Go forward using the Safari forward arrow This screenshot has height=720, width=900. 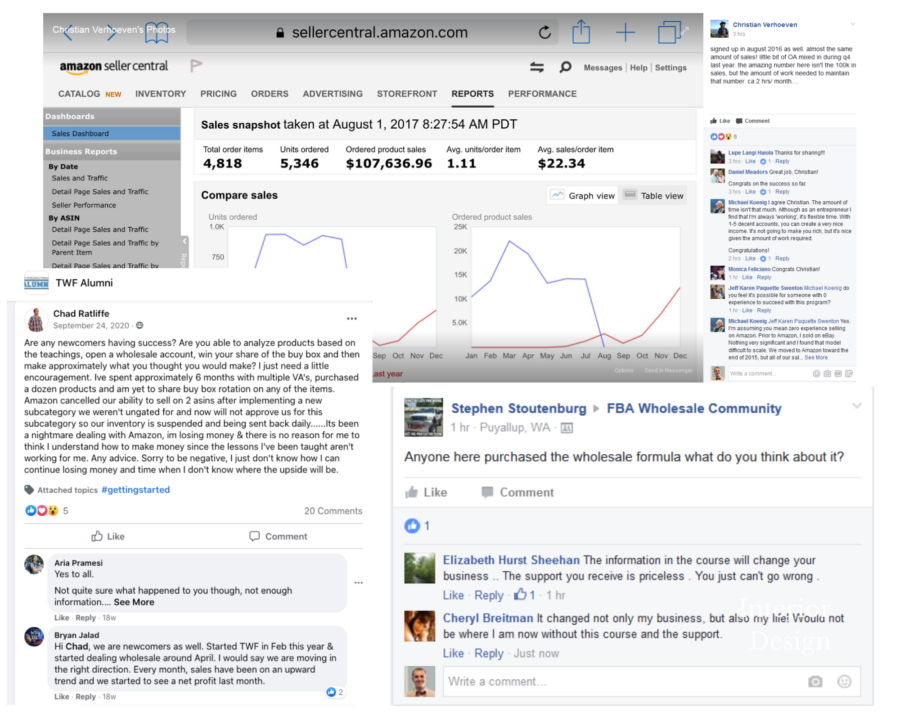pos(111,33)
